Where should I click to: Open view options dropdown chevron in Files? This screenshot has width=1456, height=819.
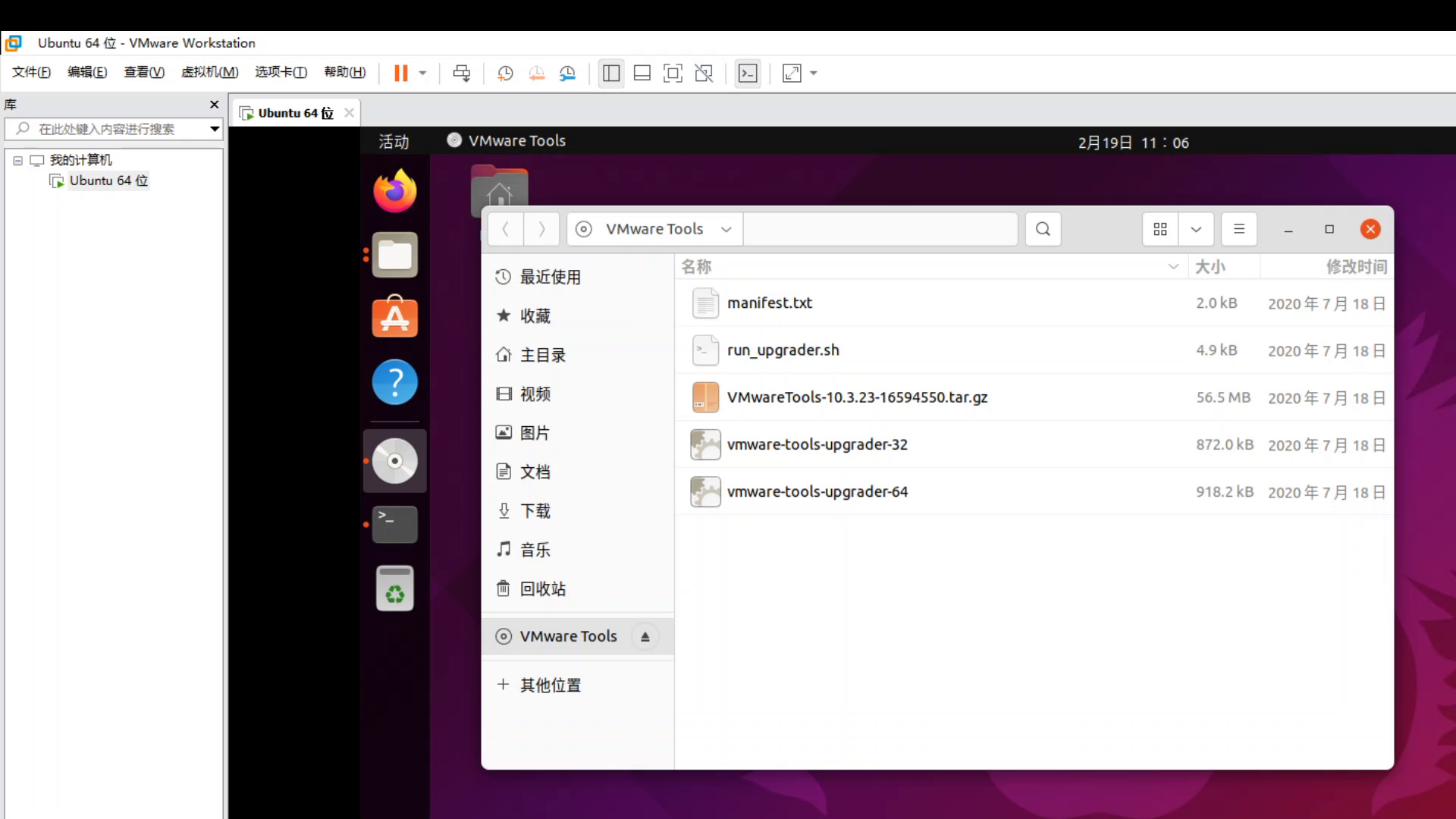[1196, 229]
